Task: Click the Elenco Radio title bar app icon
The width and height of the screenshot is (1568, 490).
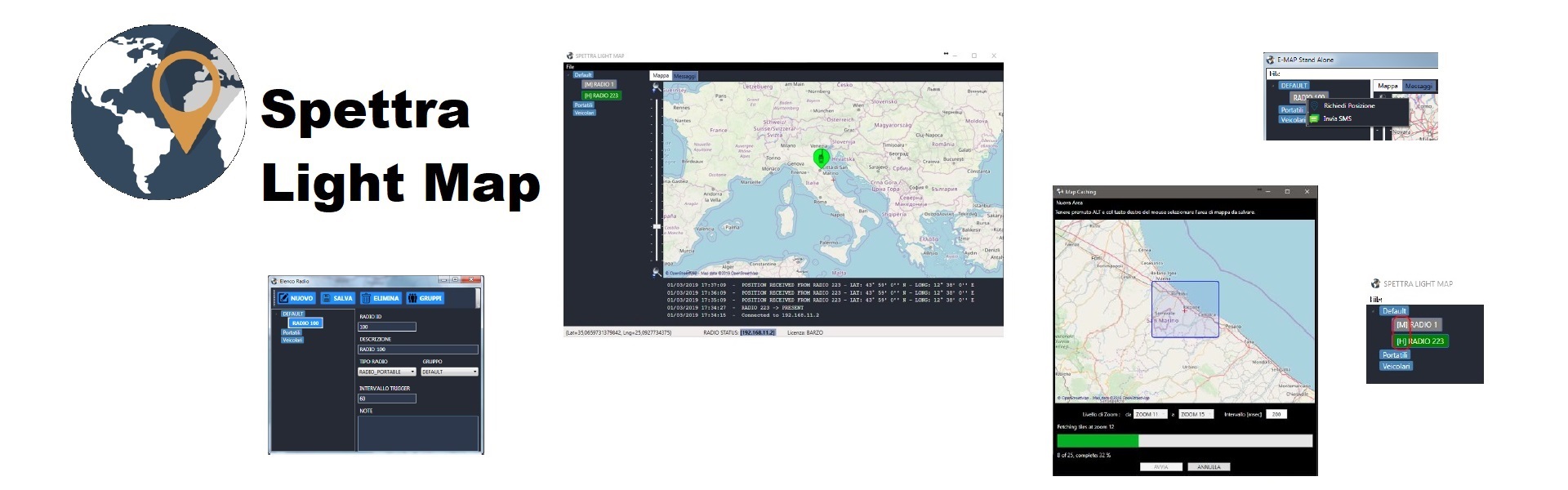Action: click(274, 282)
